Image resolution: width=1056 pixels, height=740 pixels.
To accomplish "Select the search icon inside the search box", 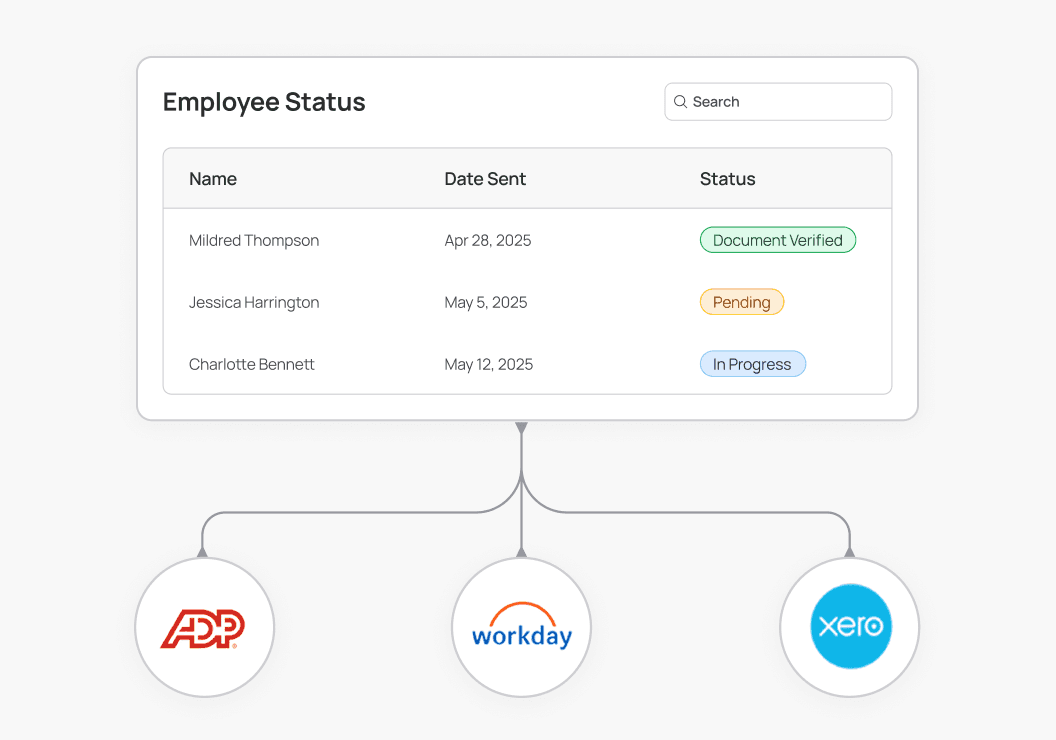I will pos(680,101).
